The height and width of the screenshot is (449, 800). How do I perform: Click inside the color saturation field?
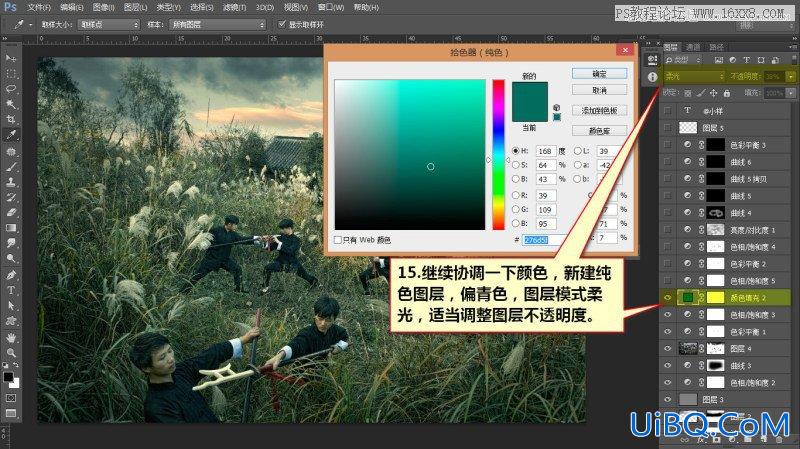410,155
